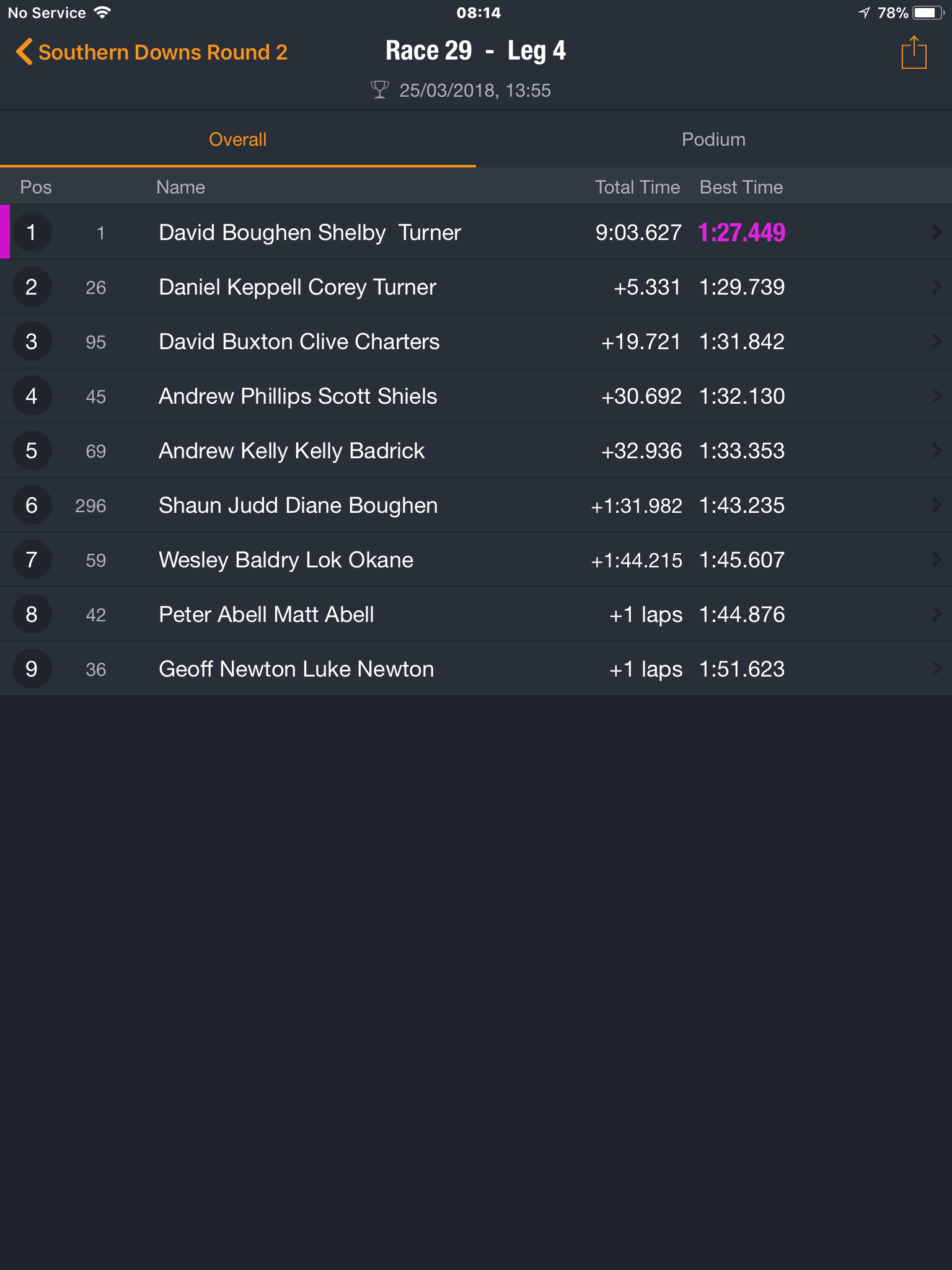Expand Andrew Phillips Scott Shiels row chevron
Viewport: 952px width, 1270px height.
coord(937,396)
